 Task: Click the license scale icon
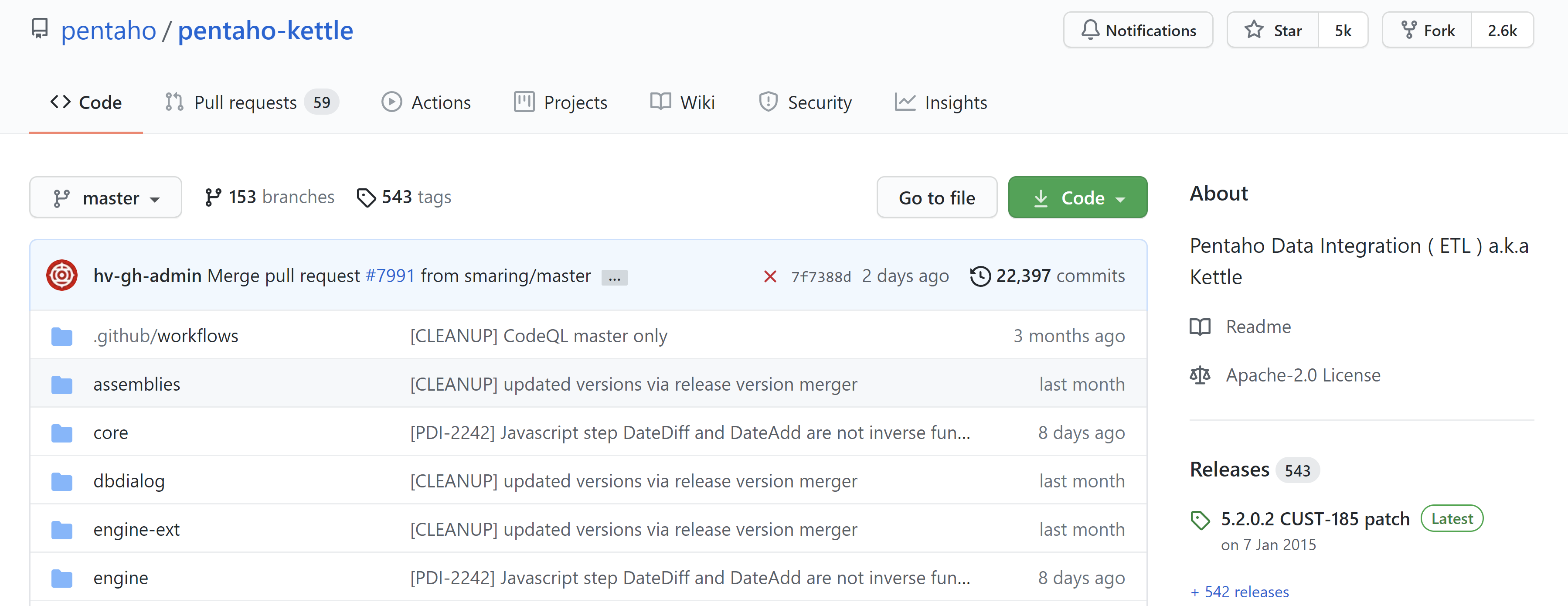pyautogui.click(x=1200, y=375)
